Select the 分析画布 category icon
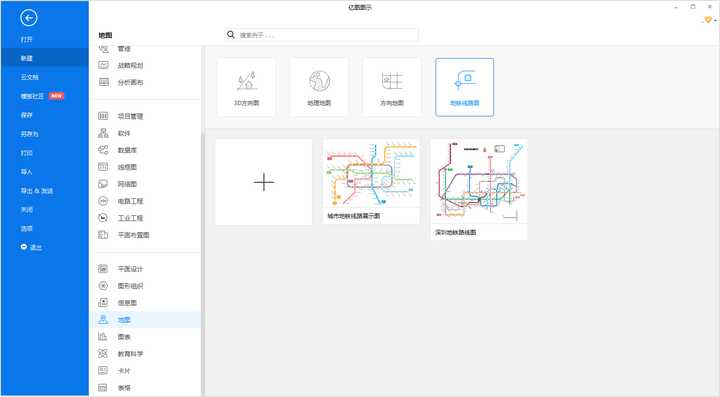The height and width of the screenshot is (397, 720). pos(103,82)
